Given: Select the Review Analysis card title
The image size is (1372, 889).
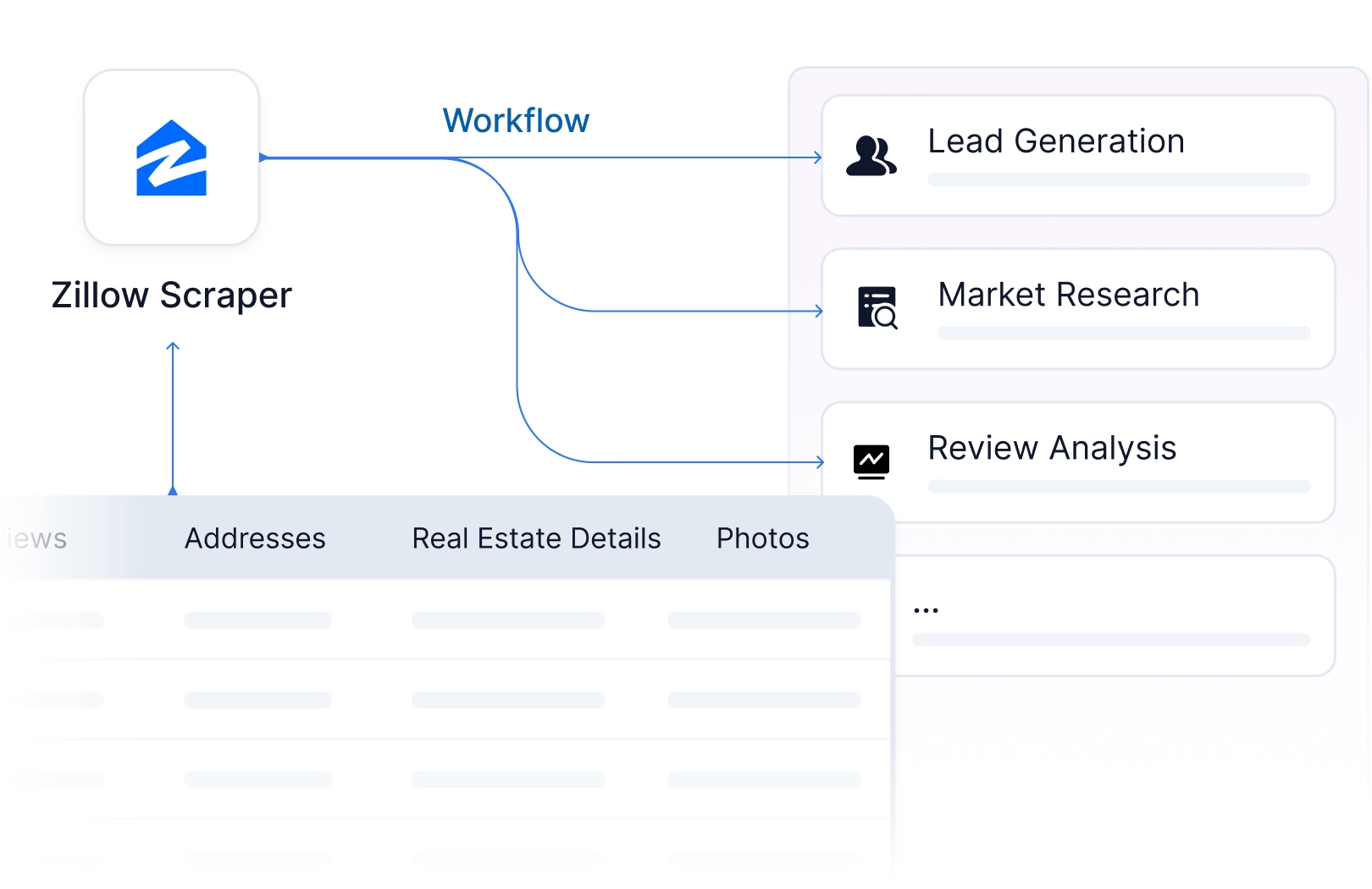Looking at the screenshot, I should 1052,449.
